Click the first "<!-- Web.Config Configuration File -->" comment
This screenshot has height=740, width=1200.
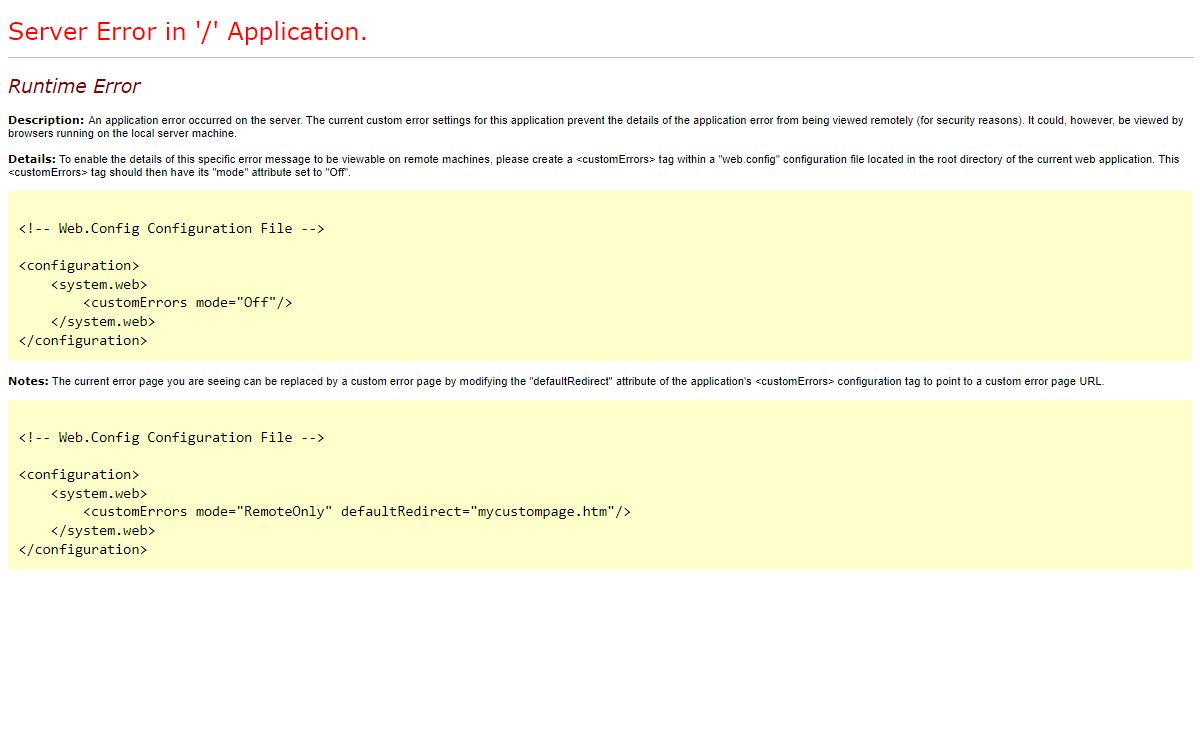point(172,228)
